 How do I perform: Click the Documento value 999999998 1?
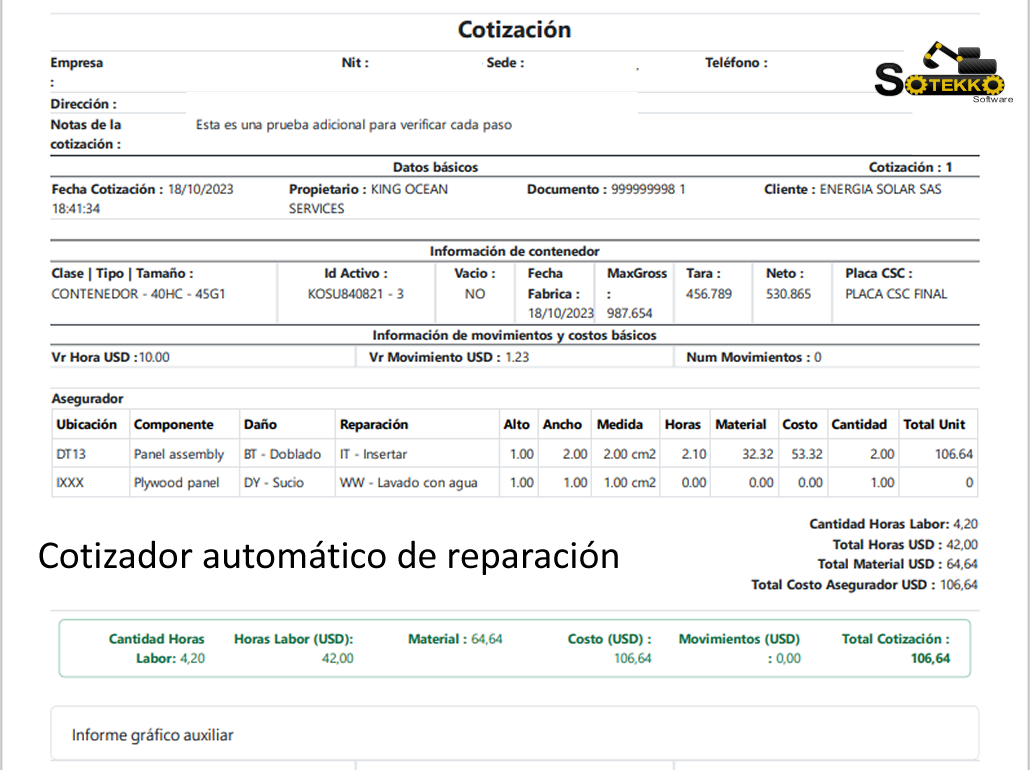(x=648, y=189)
